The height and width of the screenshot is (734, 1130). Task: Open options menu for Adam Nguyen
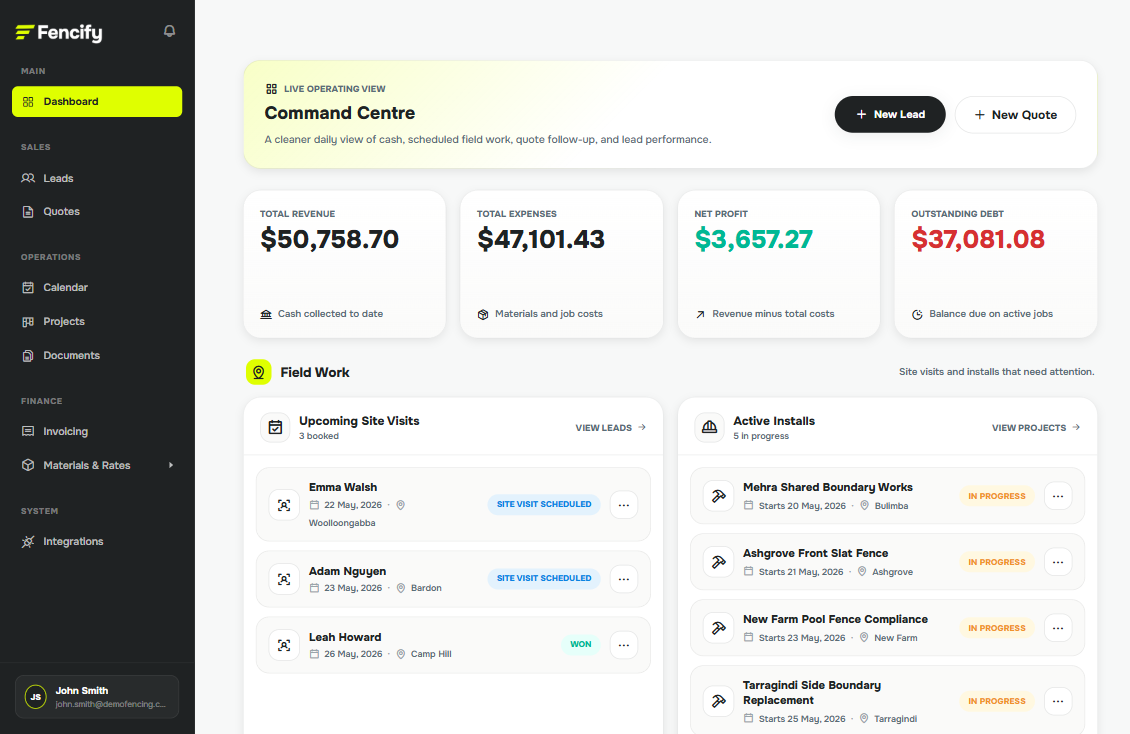(624, 579)
